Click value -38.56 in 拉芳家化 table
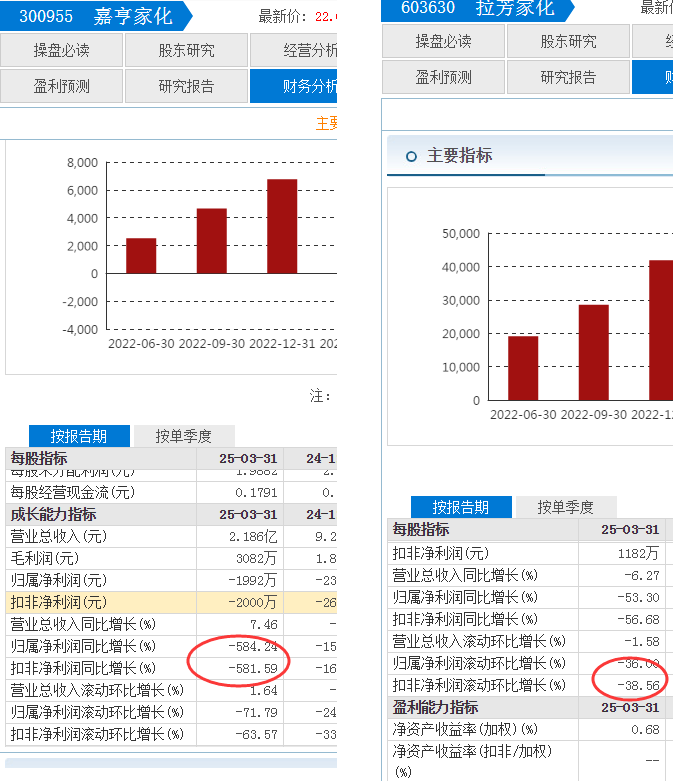Screen dimensions: 674x781 tap(638, 686)
